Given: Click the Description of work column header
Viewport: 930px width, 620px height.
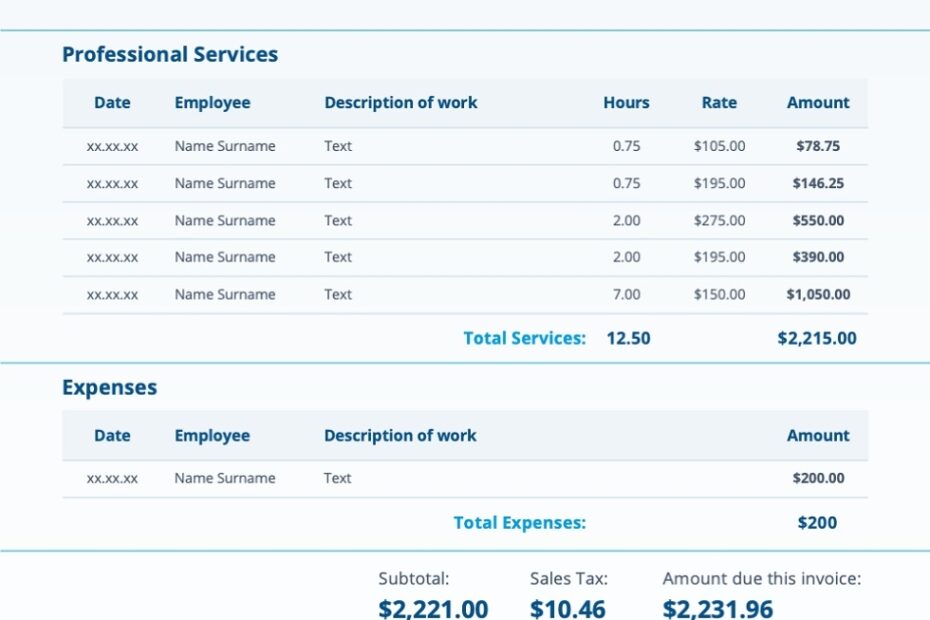Looking at the screenshot, I should (x=400, y=102).
